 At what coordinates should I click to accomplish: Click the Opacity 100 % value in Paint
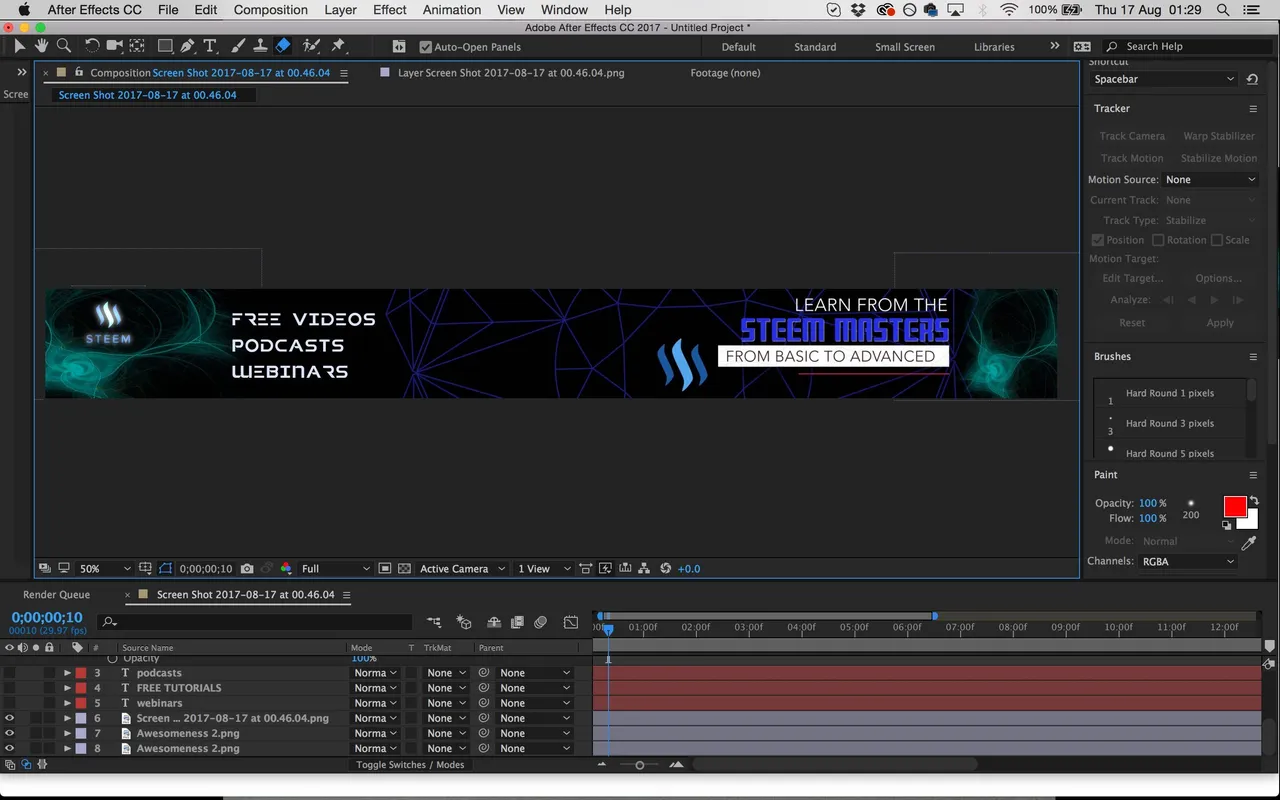tap(1153, 504)
